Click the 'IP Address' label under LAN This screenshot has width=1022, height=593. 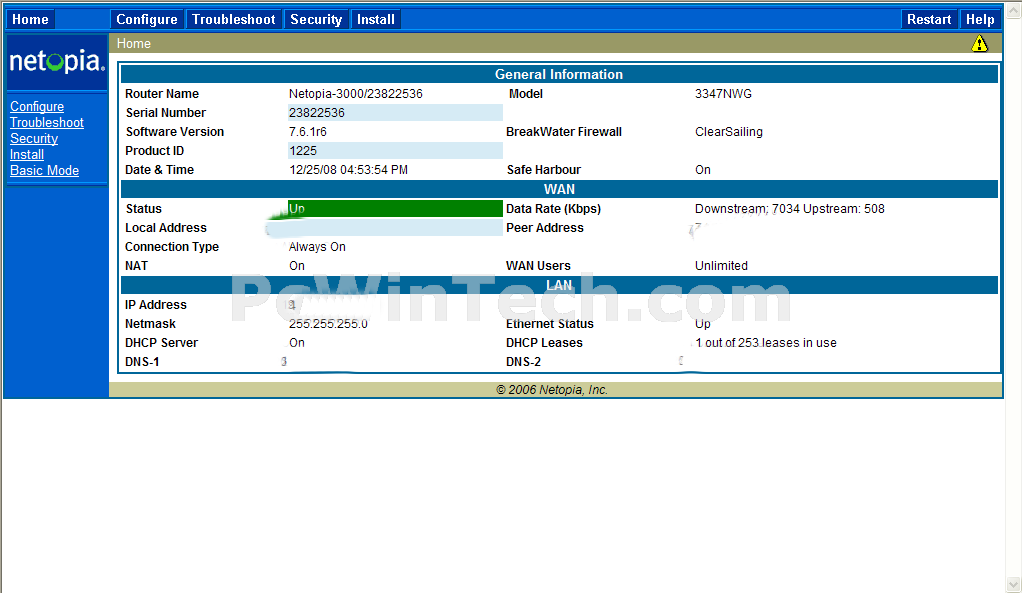156,305
